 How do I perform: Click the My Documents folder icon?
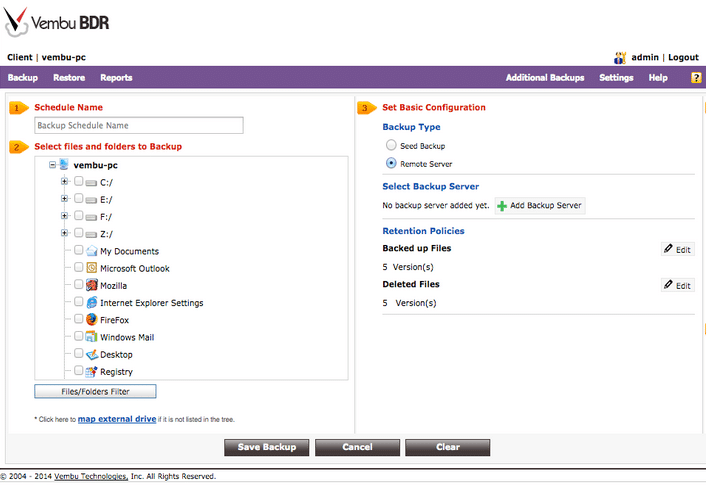point(92,251)
